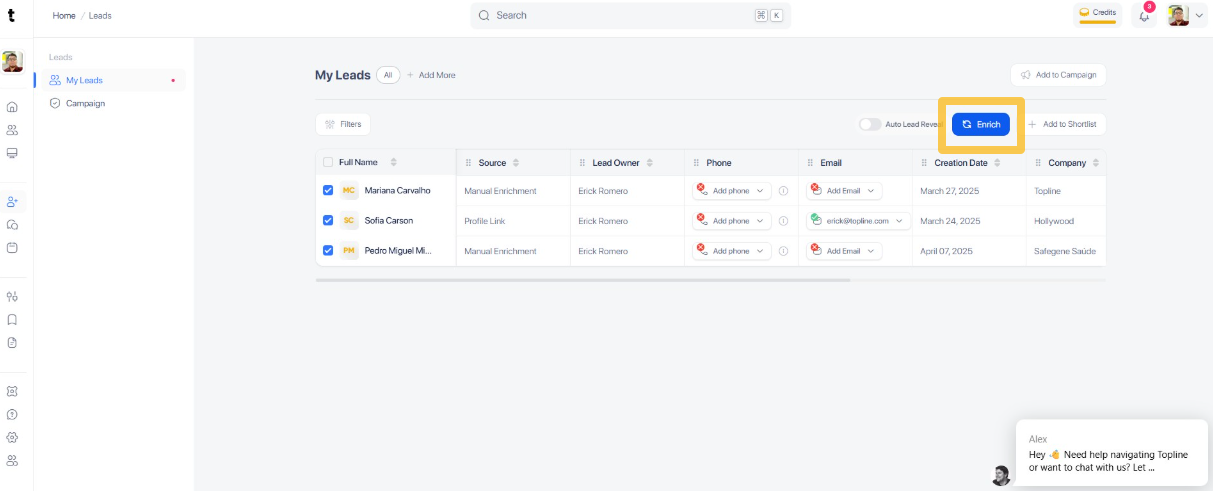The image size is (1213, 491).
Task: Focus the Search field in the top bar
Action: pos(630,15)
